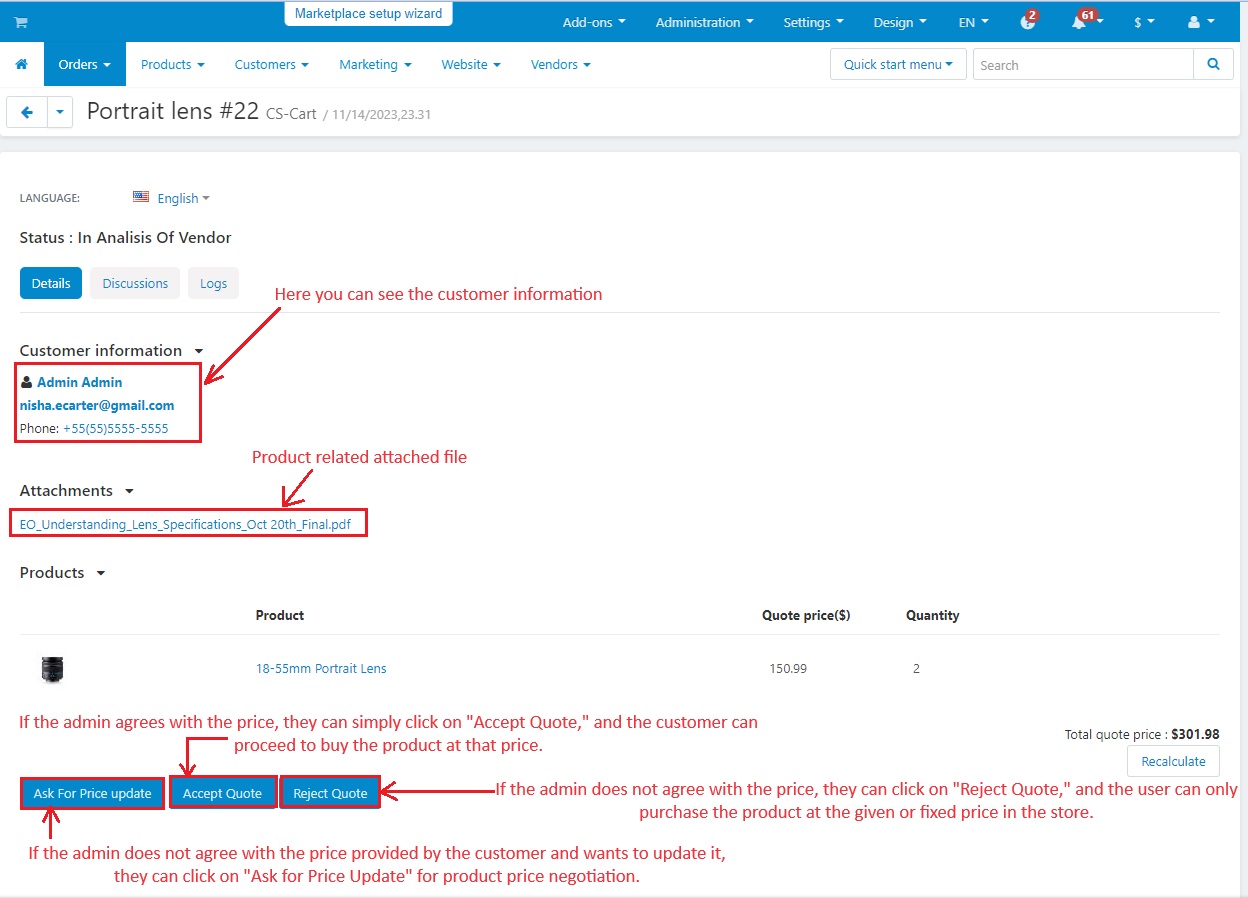This screenshot has height=898, width=1248.
Task: Open the icon with the red 2 badge
Action: pos(1029,22)
